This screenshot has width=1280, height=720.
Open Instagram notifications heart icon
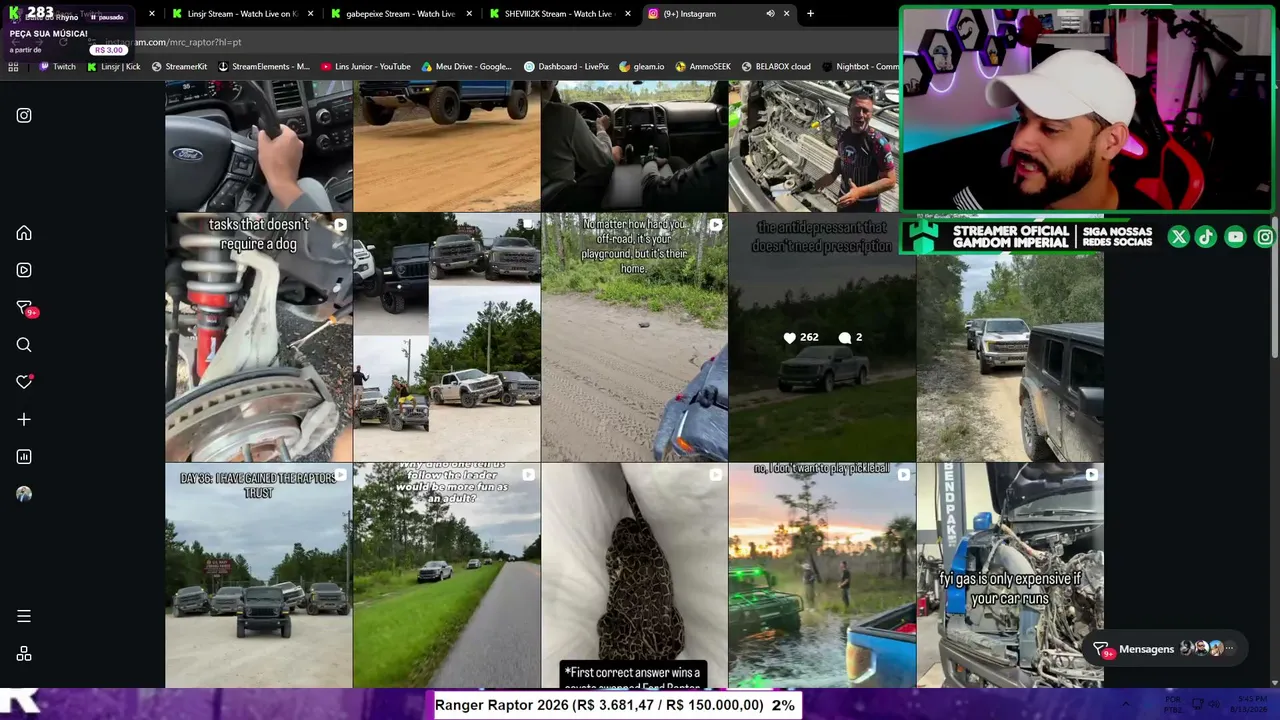point(24,382)
